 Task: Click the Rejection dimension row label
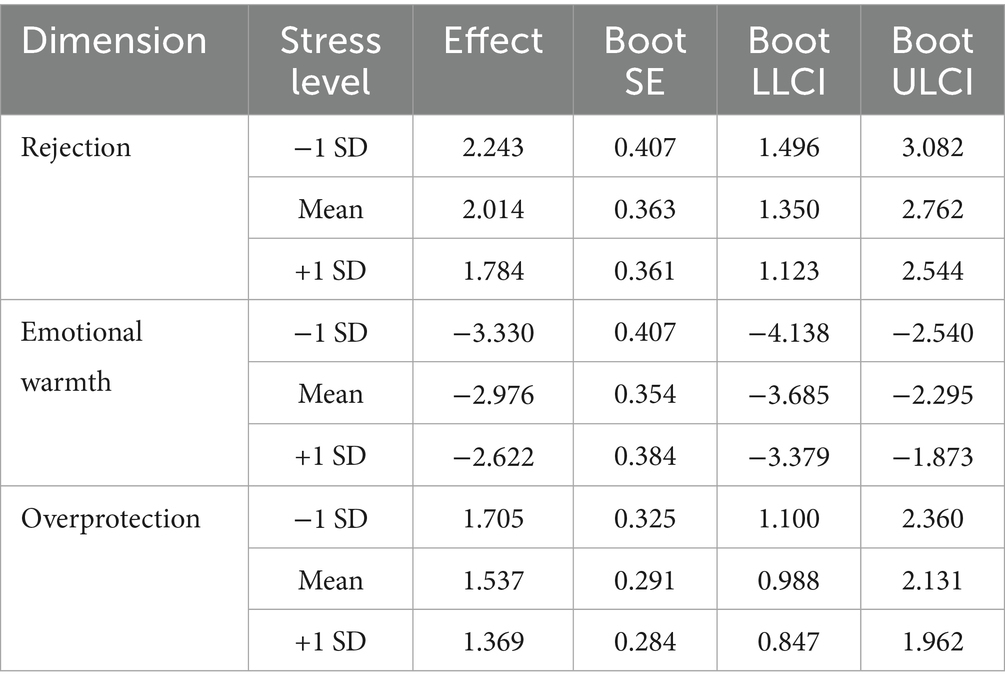[x=76, y=148]
